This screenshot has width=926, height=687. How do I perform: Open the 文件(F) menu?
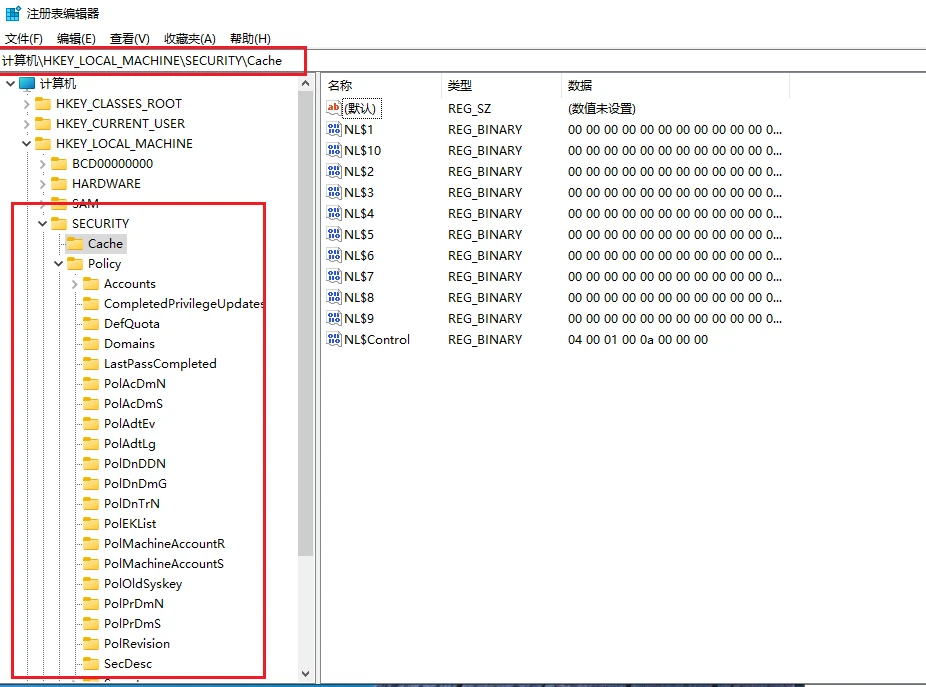click(24, 39)
